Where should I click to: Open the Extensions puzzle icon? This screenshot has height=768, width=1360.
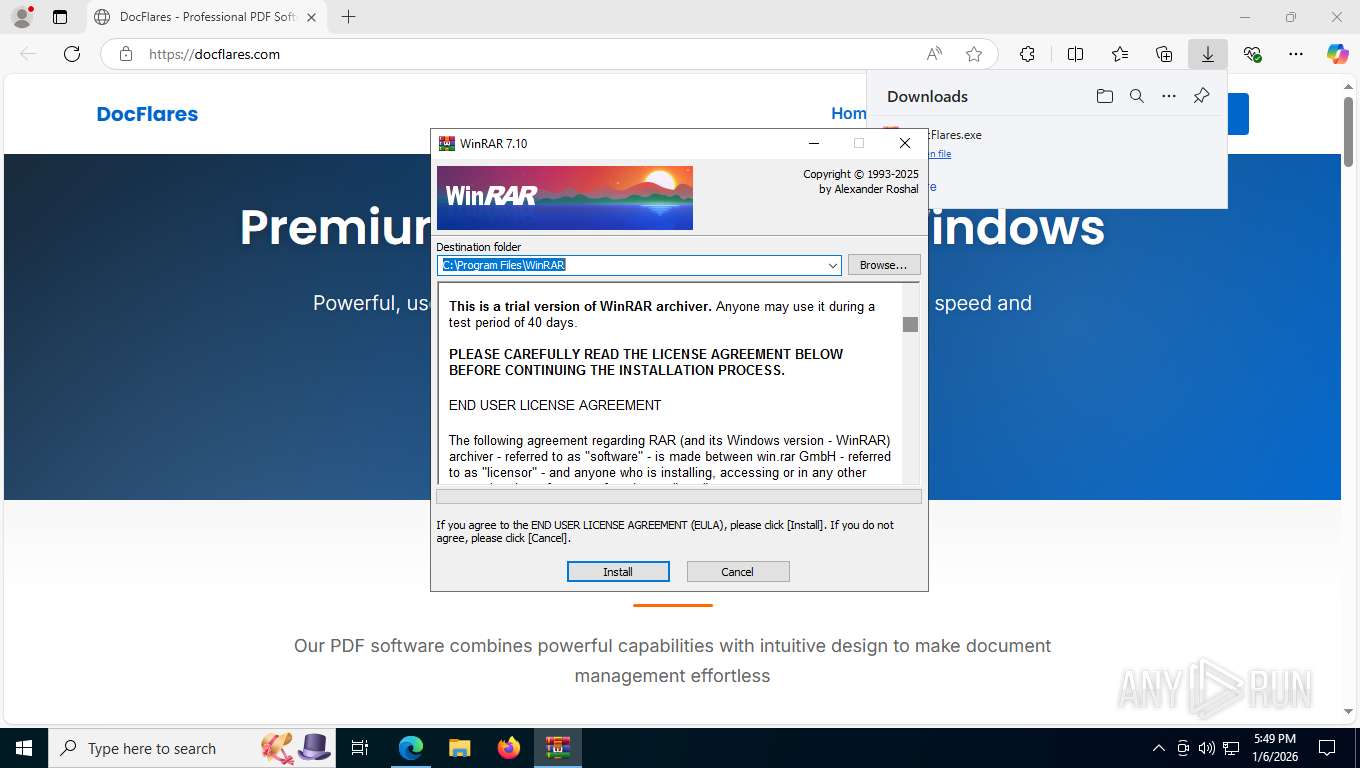1027,54
